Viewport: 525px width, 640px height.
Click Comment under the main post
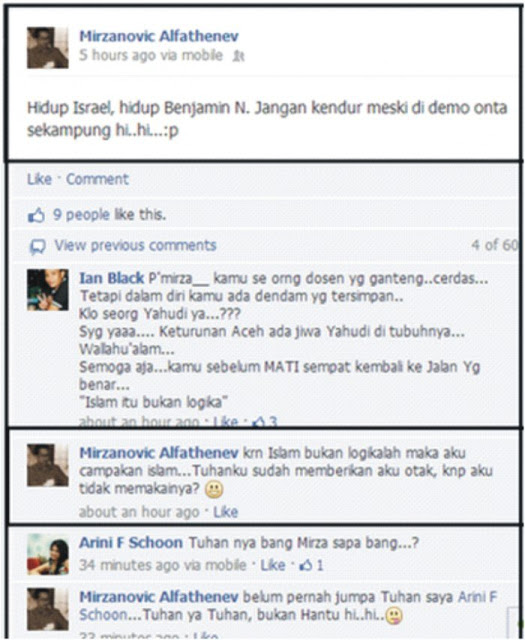tap(97, 179)
